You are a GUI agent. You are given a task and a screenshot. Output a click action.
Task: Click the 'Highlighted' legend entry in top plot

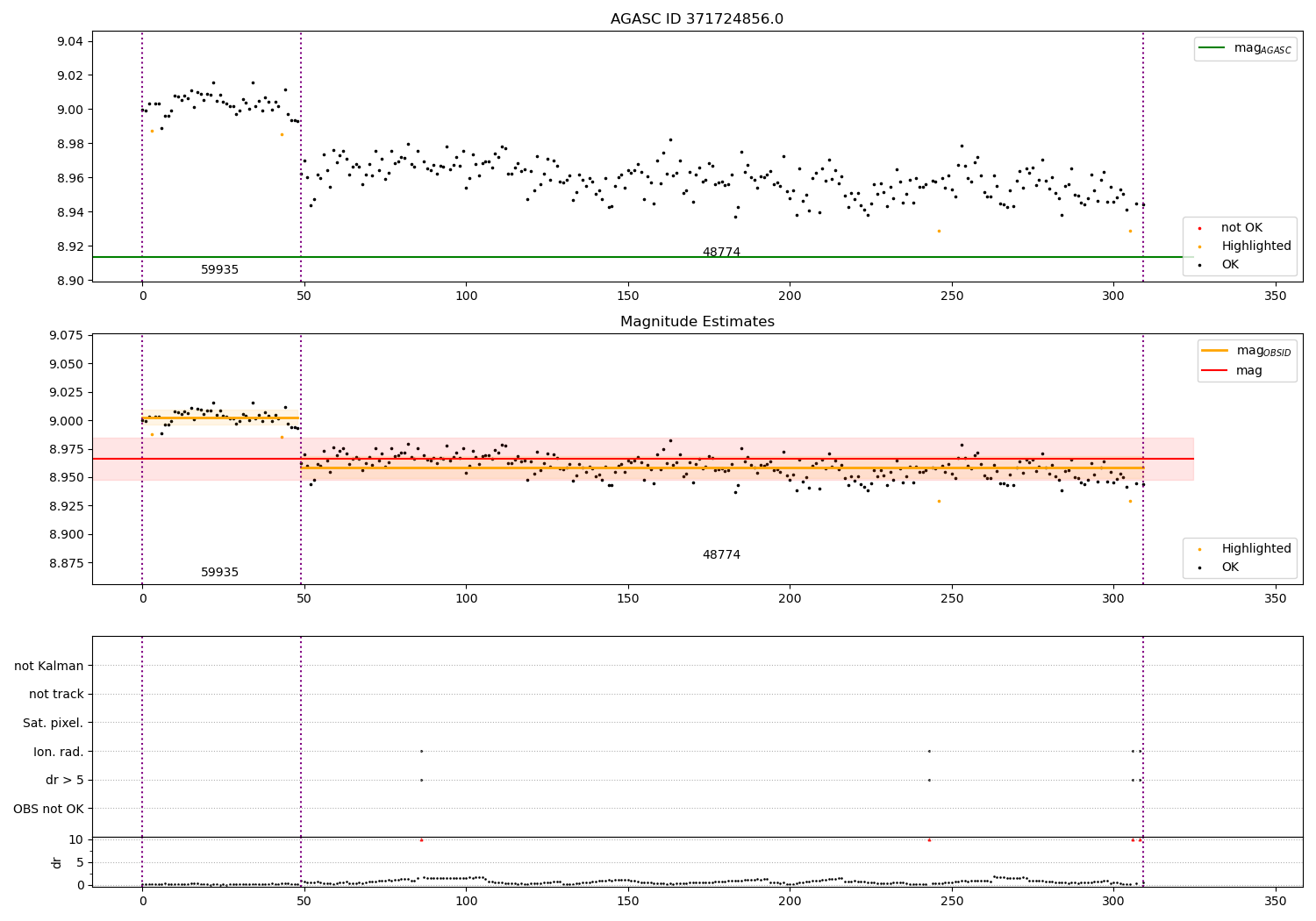click(x=1256, y=246)
